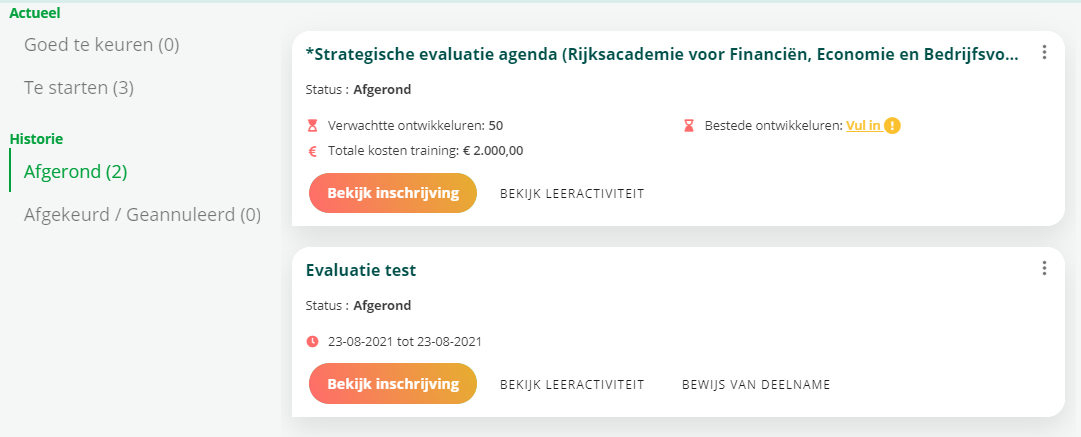The height and width of the screenshot is (437, 1081).
Task: Open the Evaluatie test card title
Action: pyautogui.click(x=361, y=270)
